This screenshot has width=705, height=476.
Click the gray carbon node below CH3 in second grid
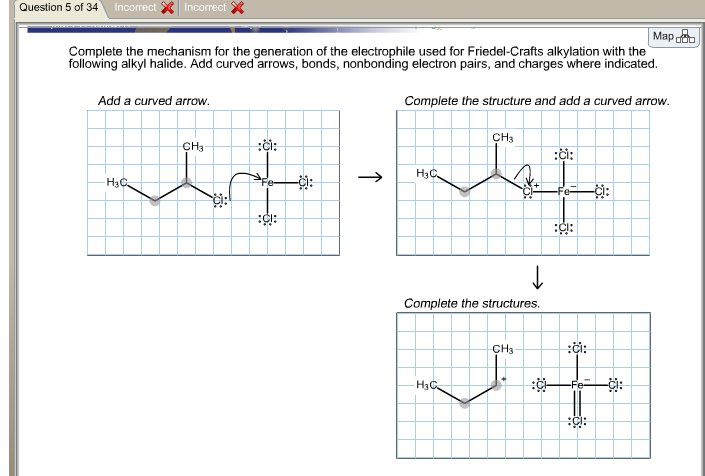[x=496, y=173]
